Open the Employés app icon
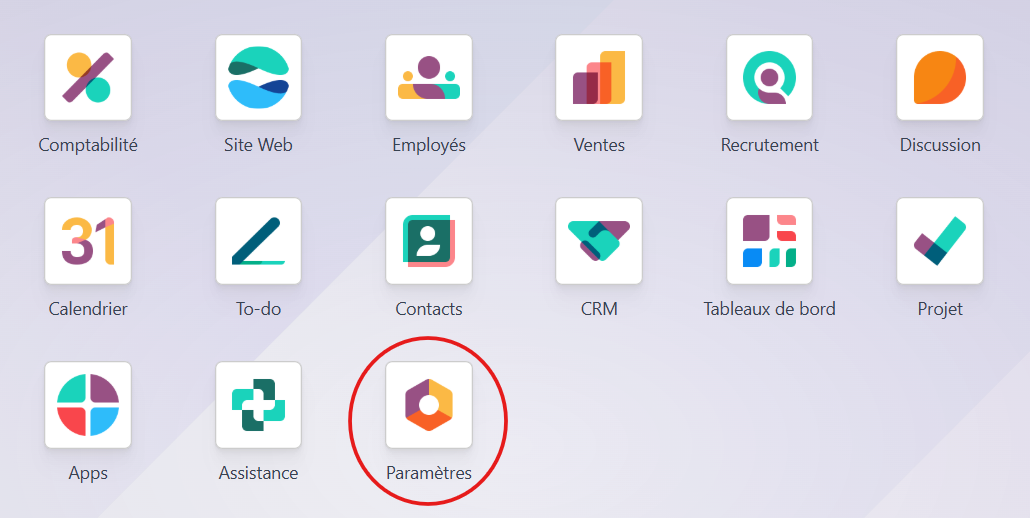1030x518 pixels. point(429,77)
